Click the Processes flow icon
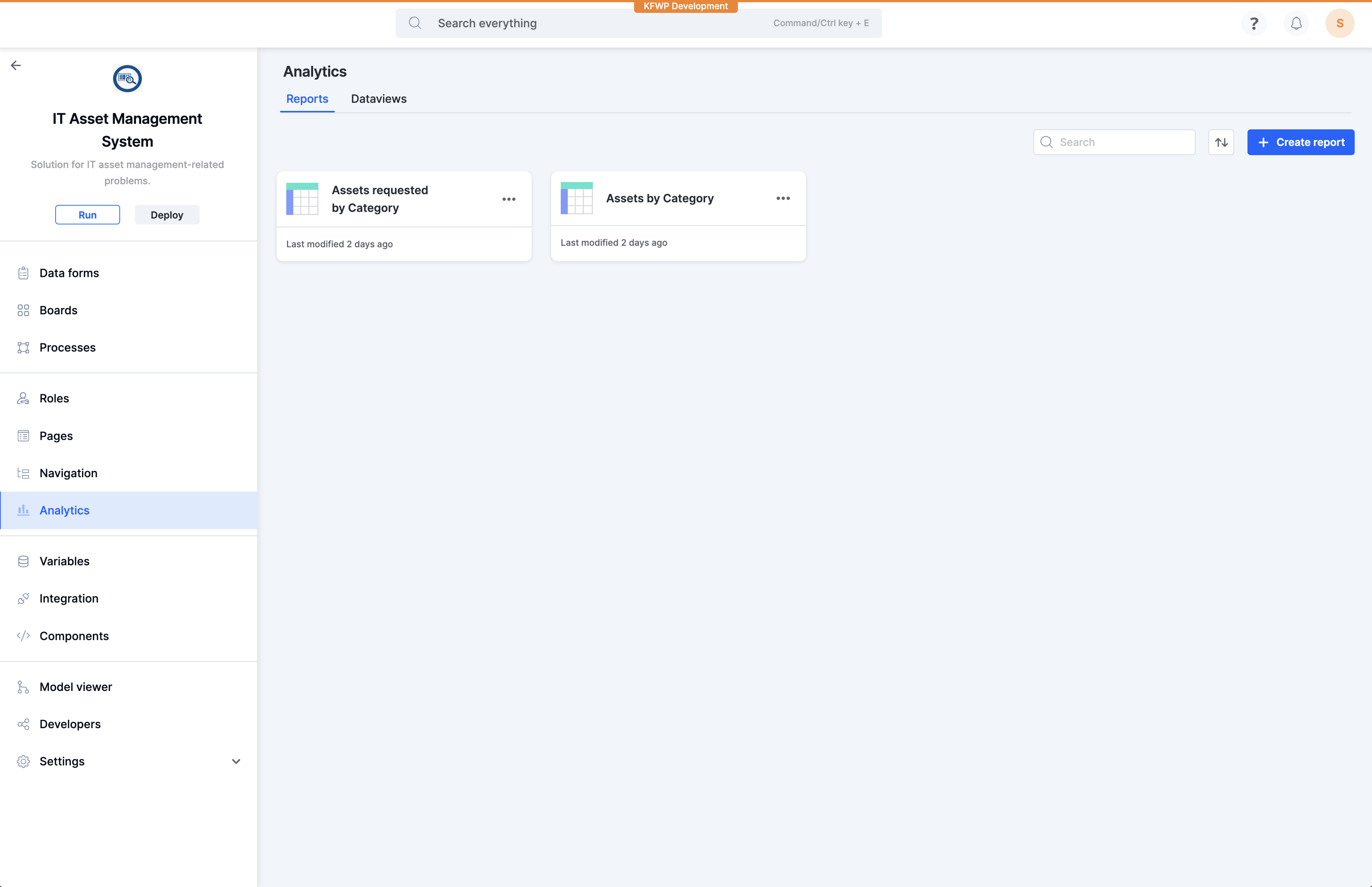 coord(23,348)
